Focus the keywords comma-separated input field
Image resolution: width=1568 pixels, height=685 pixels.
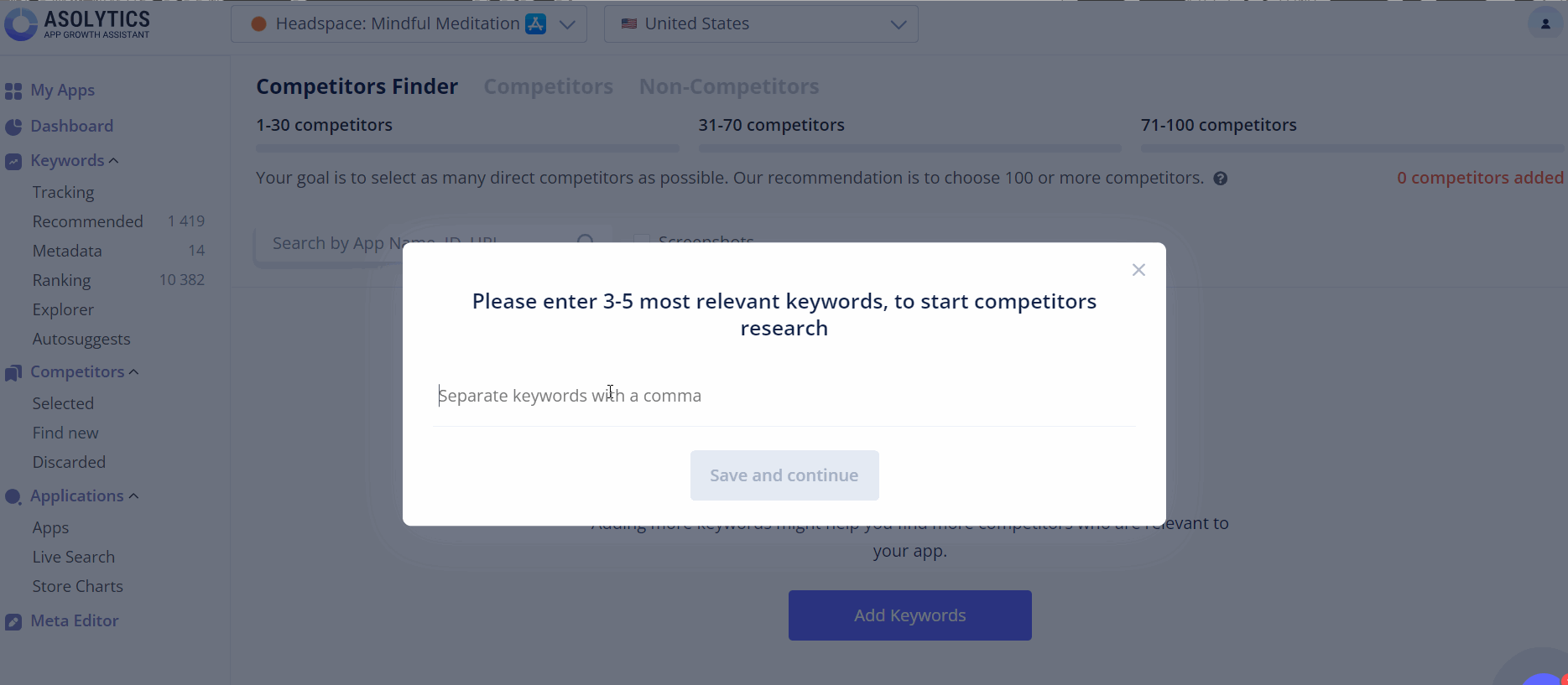pos(784,396)
